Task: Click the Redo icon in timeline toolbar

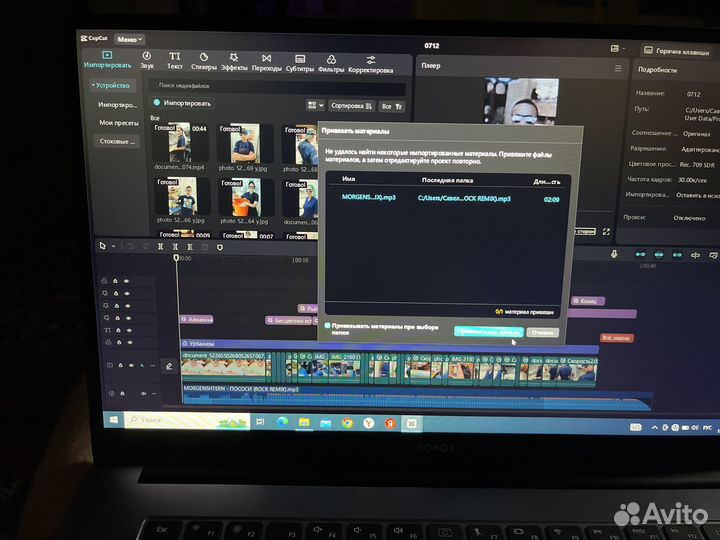Action: 145,247
